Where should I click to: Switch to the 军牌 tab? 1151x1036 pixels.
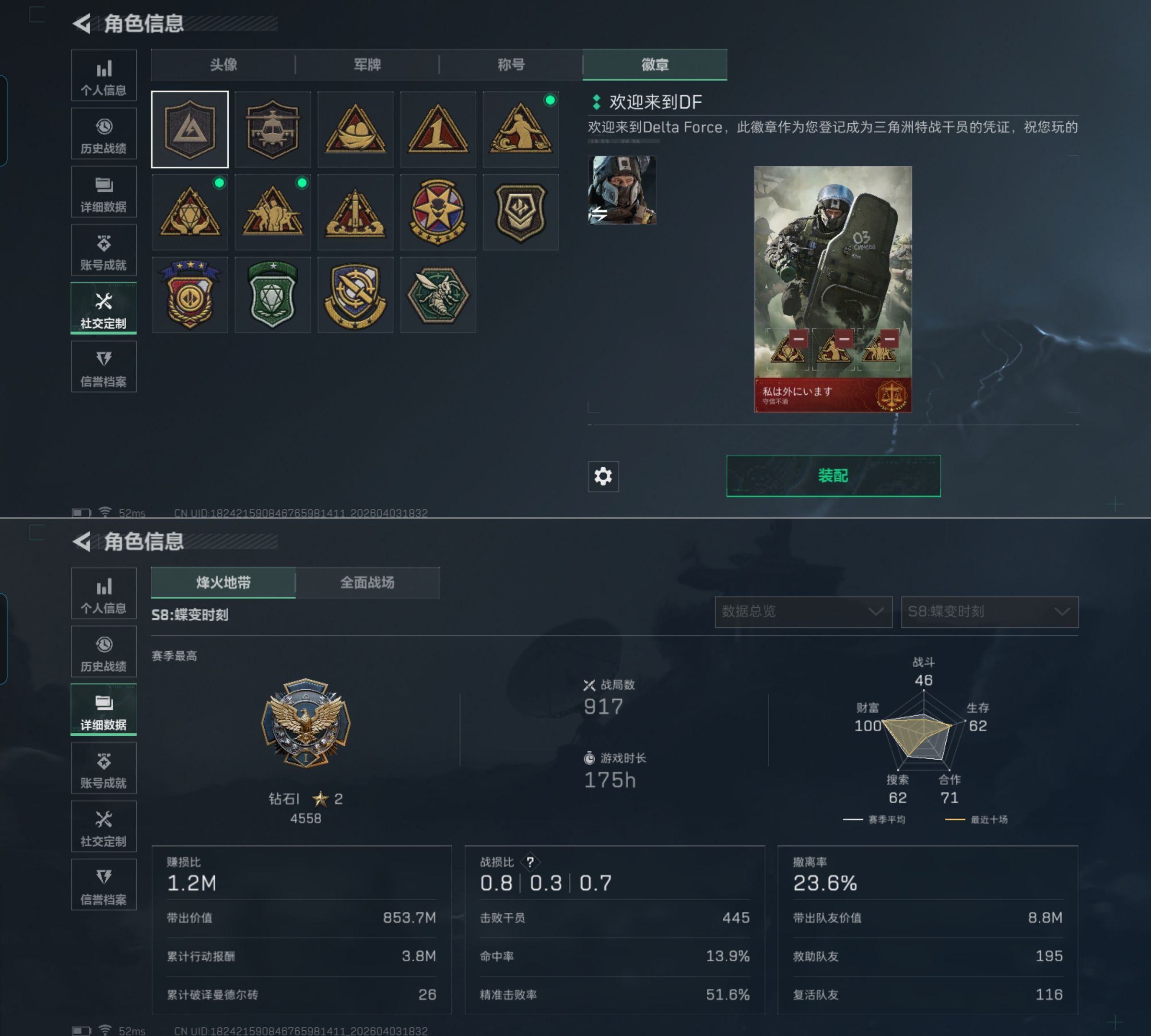[x=367, y=65]
